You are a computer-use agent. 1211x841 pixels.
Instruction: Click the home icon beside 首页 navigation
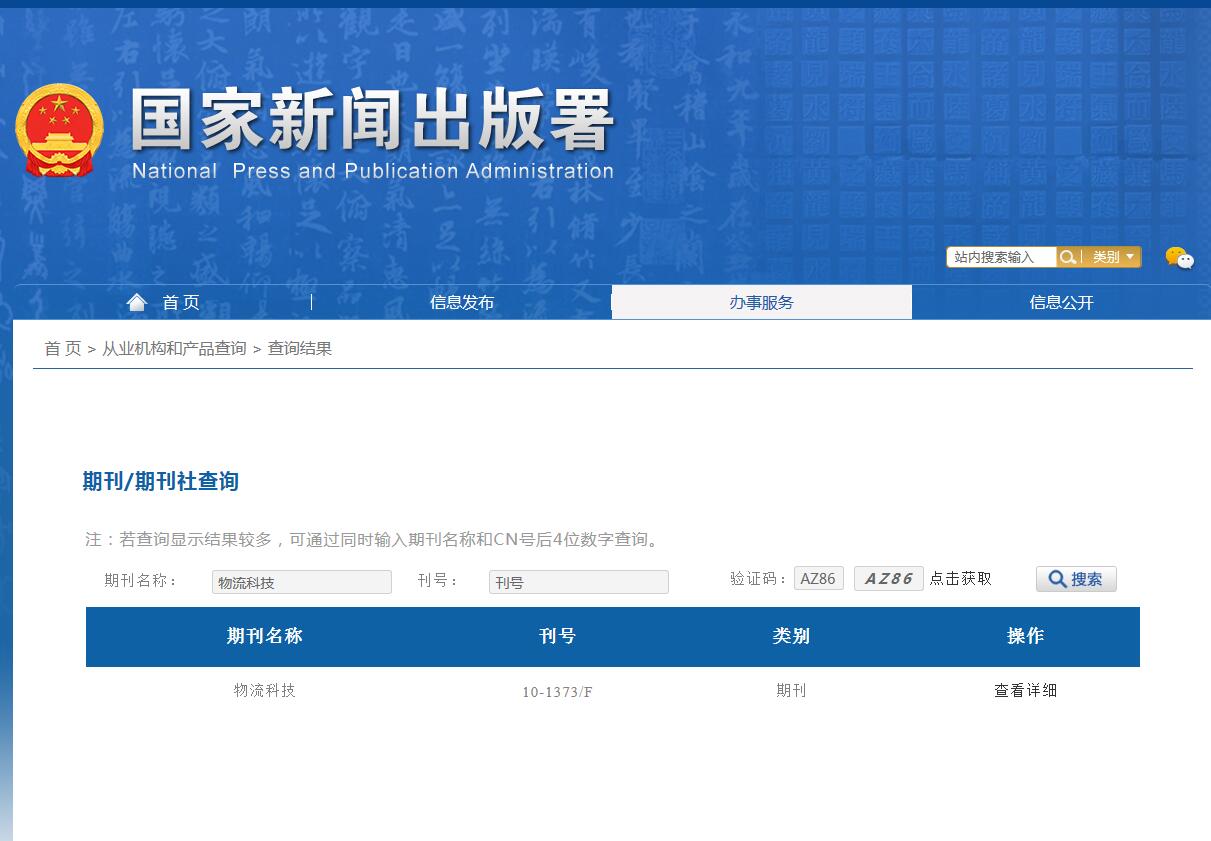[x=137, y=302]
